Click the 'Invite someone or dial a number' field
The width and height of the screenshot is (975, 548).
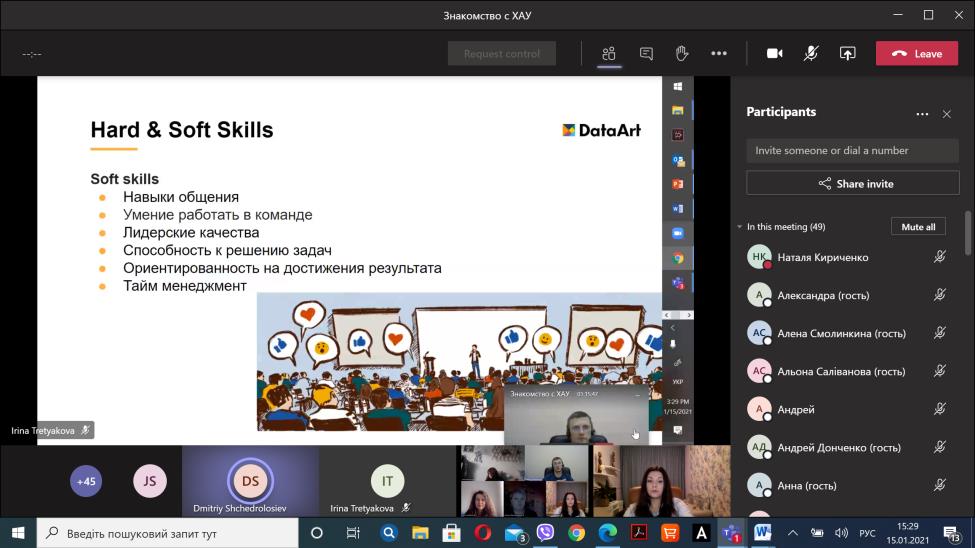(852, 151)
